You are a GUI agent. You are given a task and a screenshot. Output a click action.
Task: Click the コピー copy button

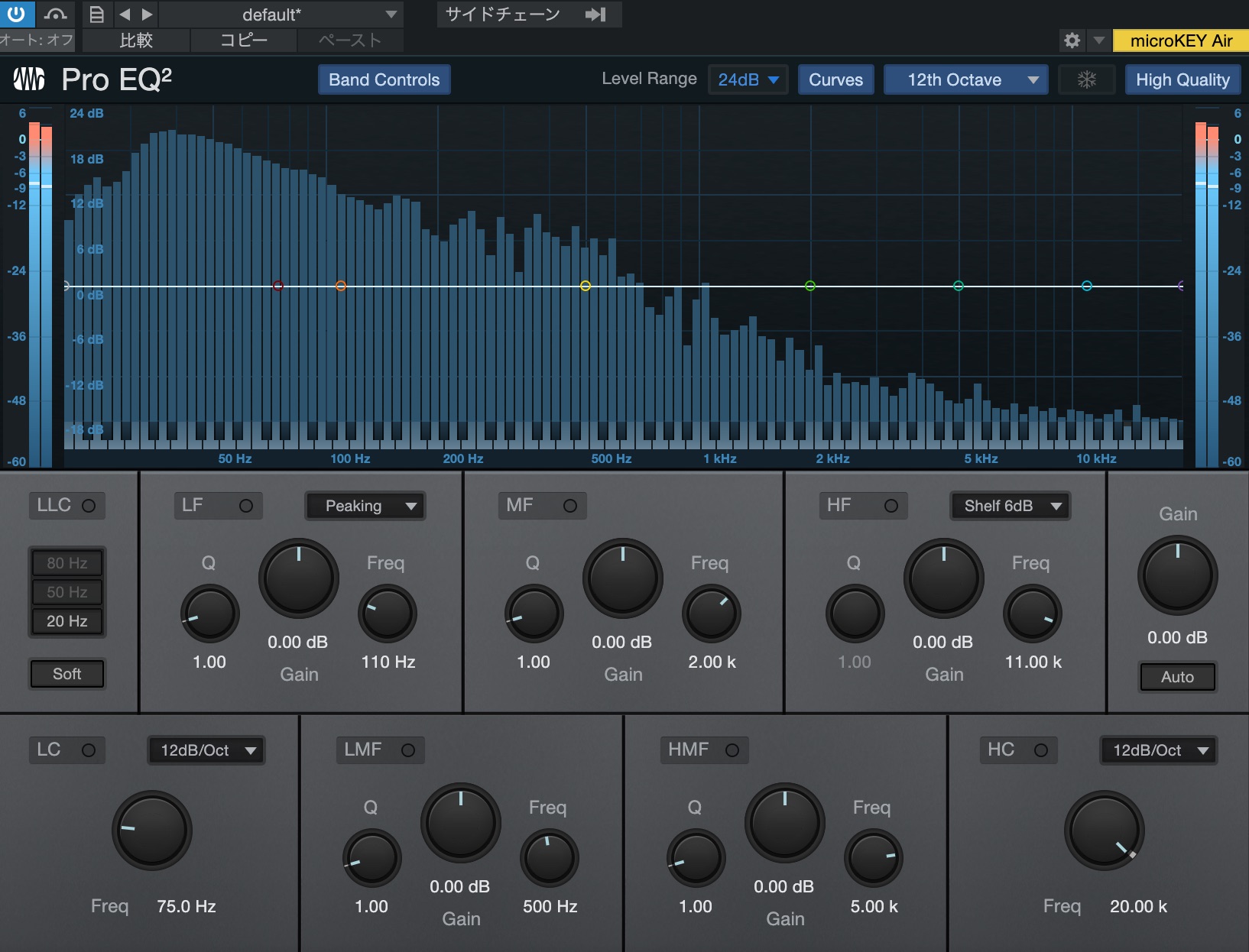point(244,40)
